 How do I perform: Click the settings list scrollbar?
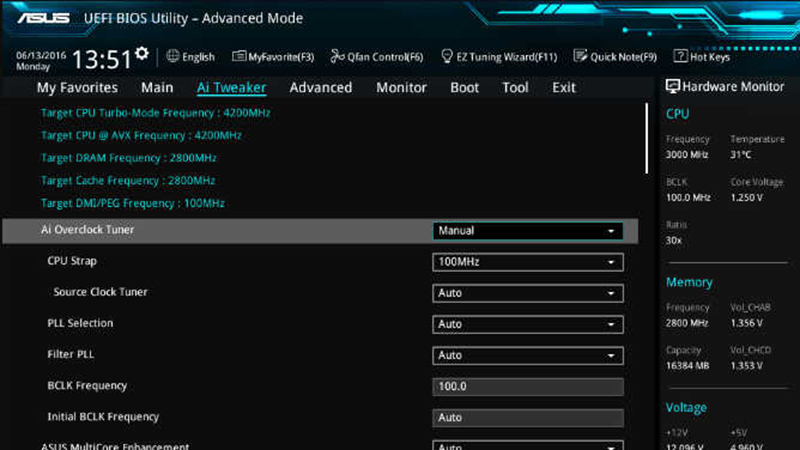click(x=646, y=138)
